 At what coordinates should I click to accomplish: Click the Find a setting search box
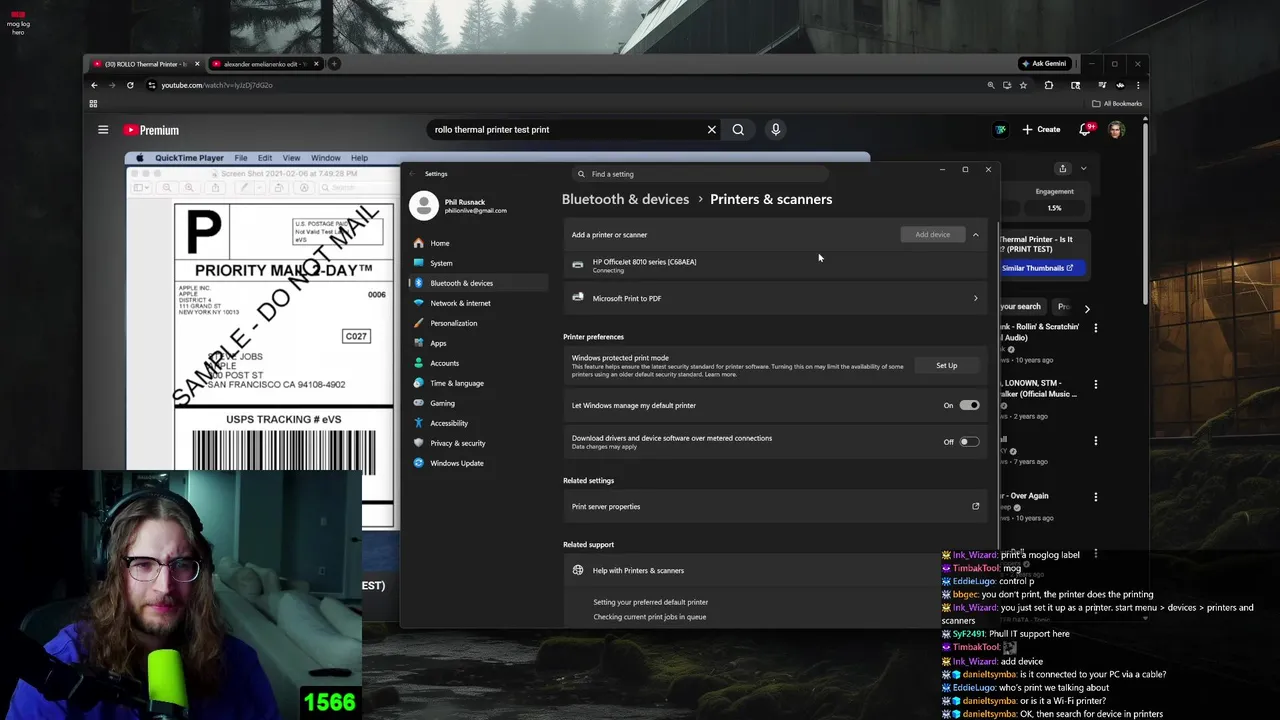point(700,174)
